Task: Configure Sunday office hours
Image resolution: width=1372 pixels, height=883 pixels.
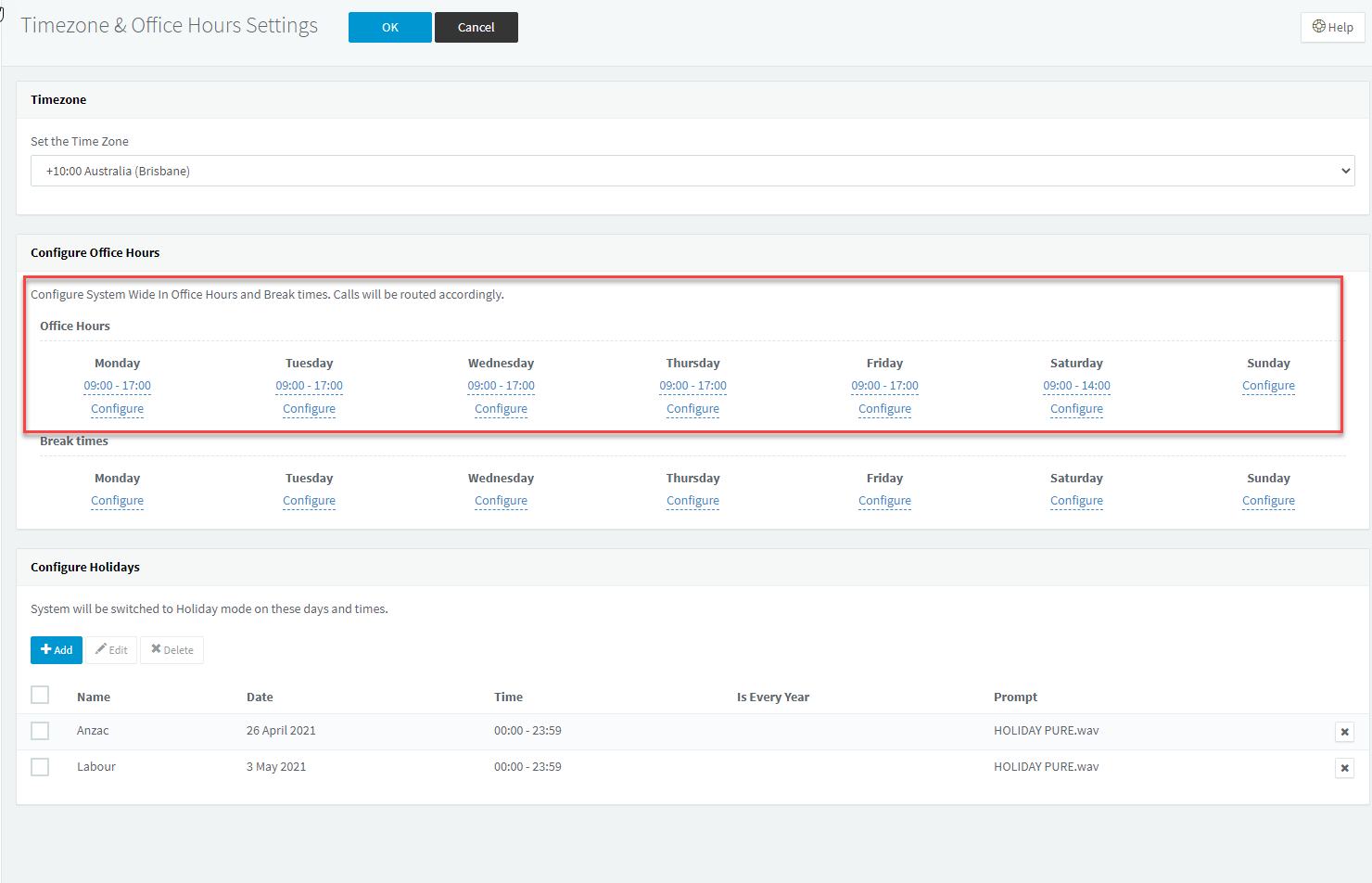Action: click(x=1269, y=386)
